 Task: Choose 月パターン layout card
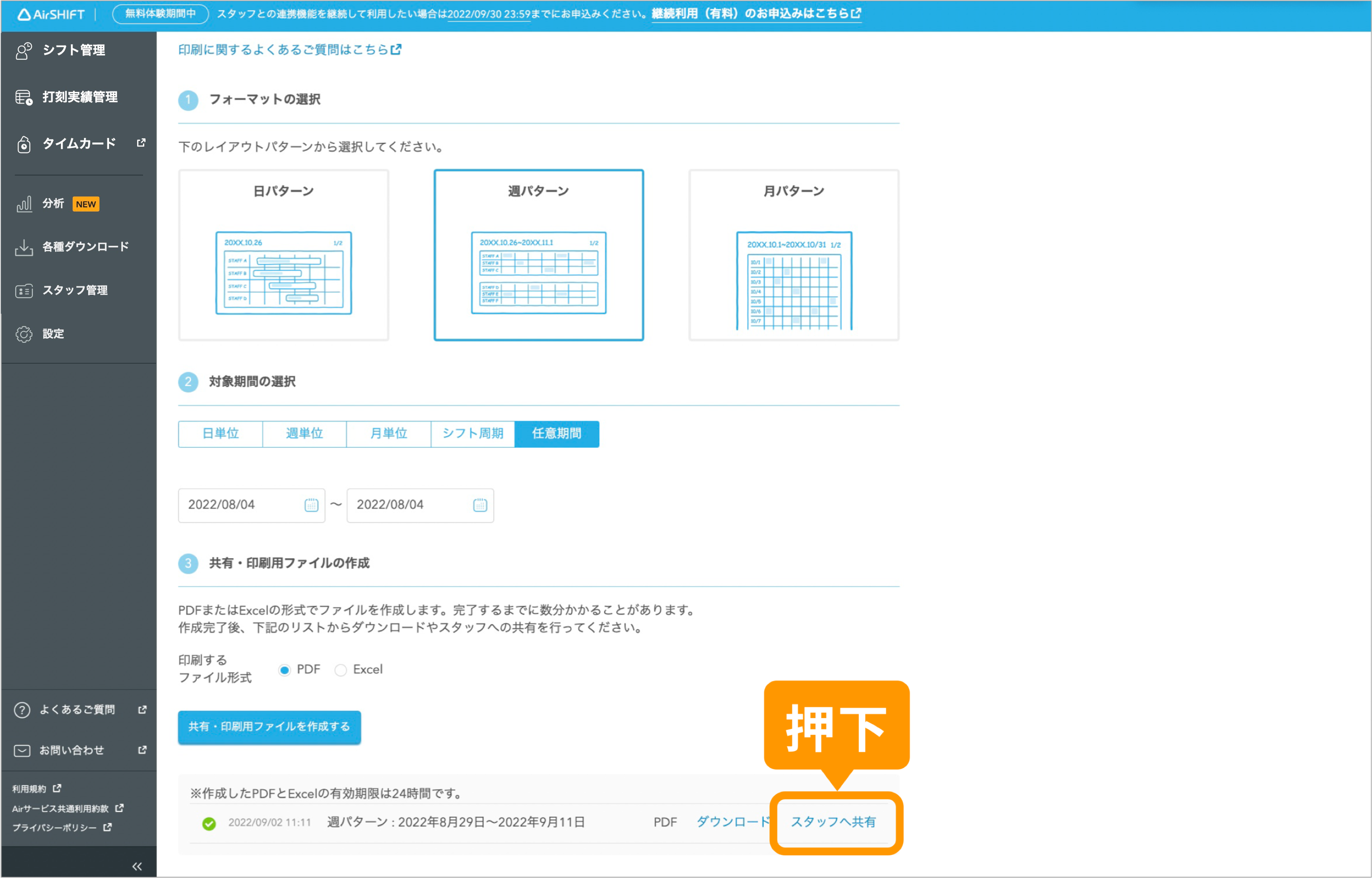coord(794,255)
